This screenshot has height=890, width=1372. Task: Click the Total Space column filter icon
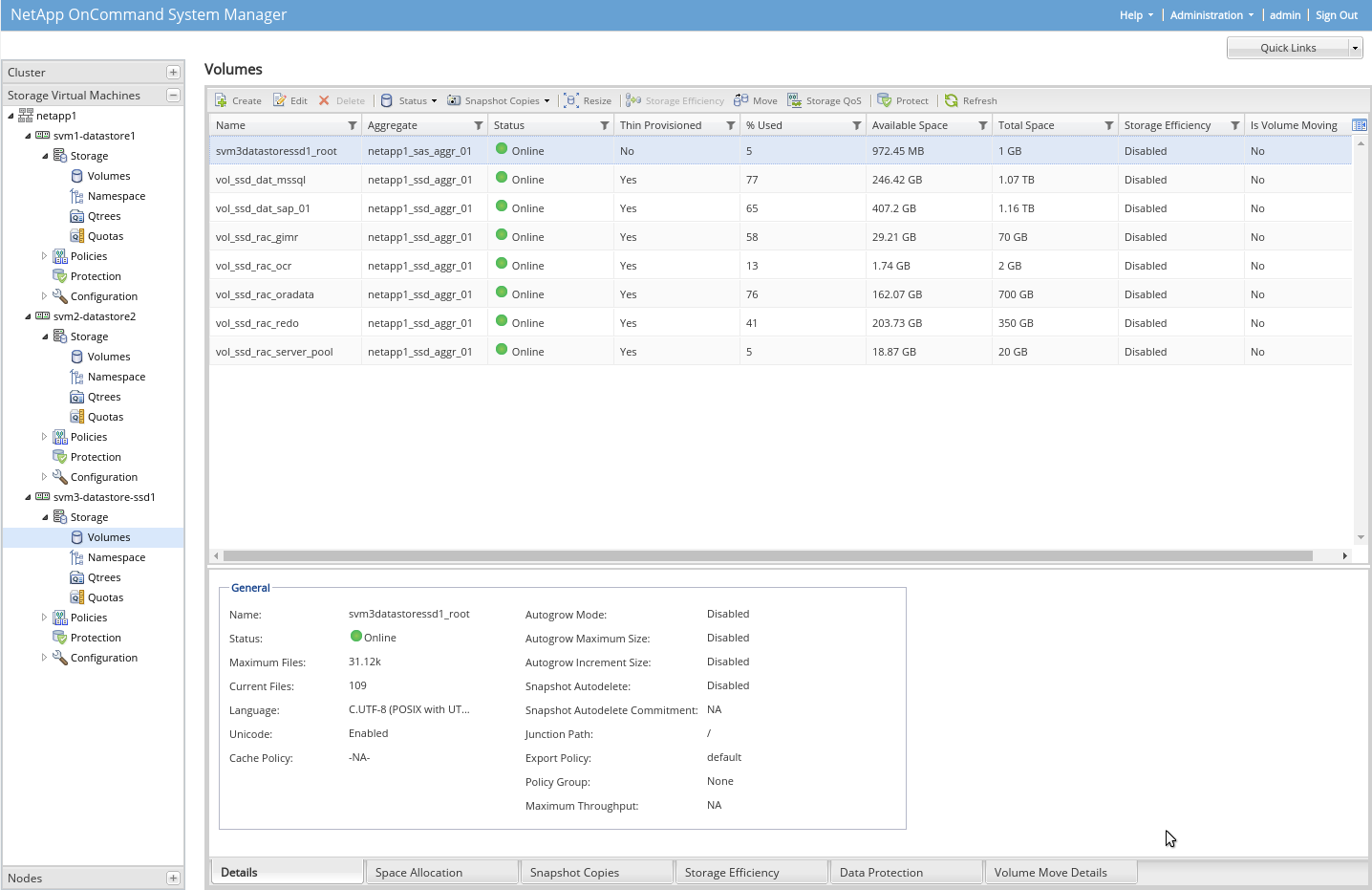point(1109,125)
